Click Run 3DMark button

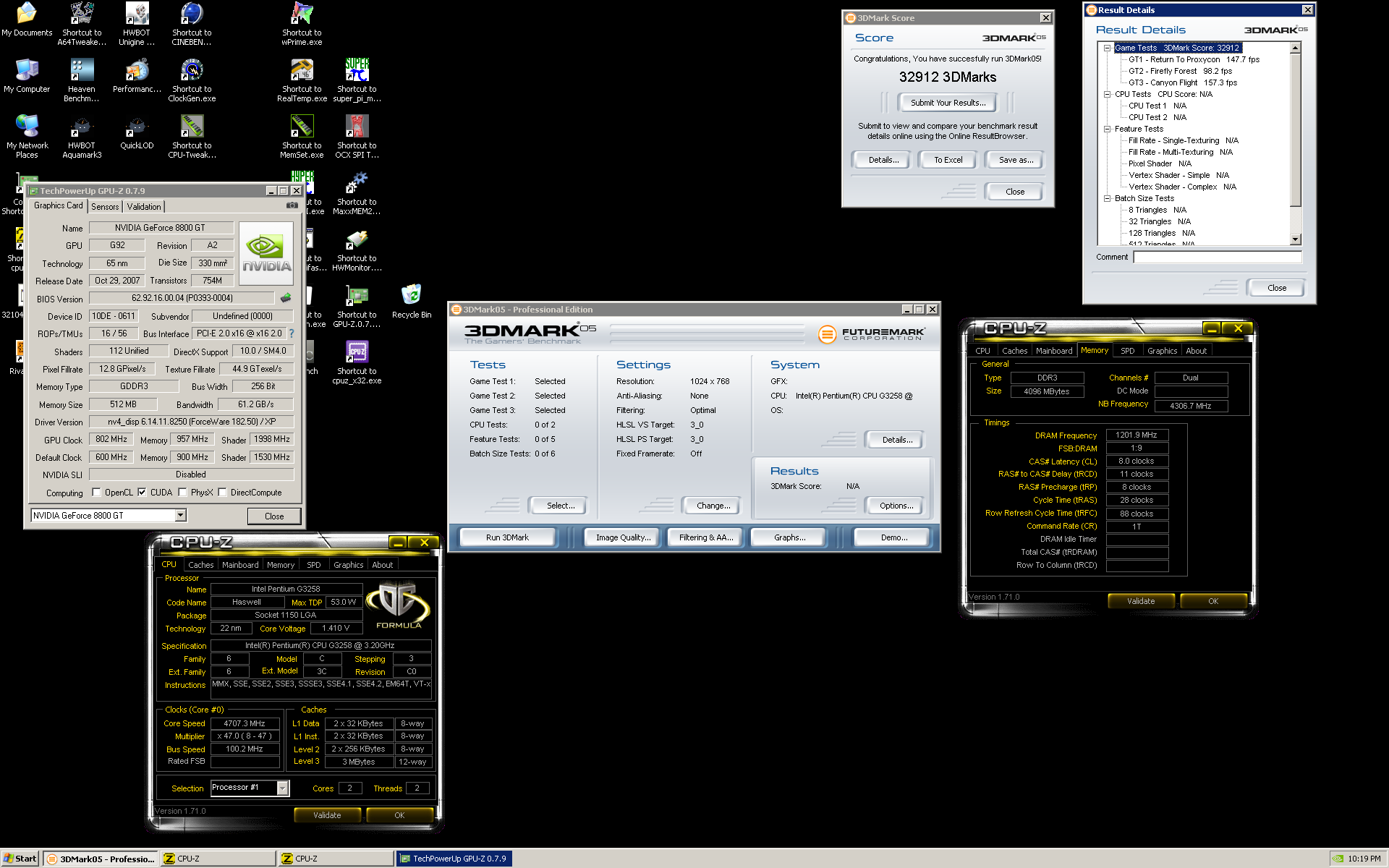[x=507, y=537]
